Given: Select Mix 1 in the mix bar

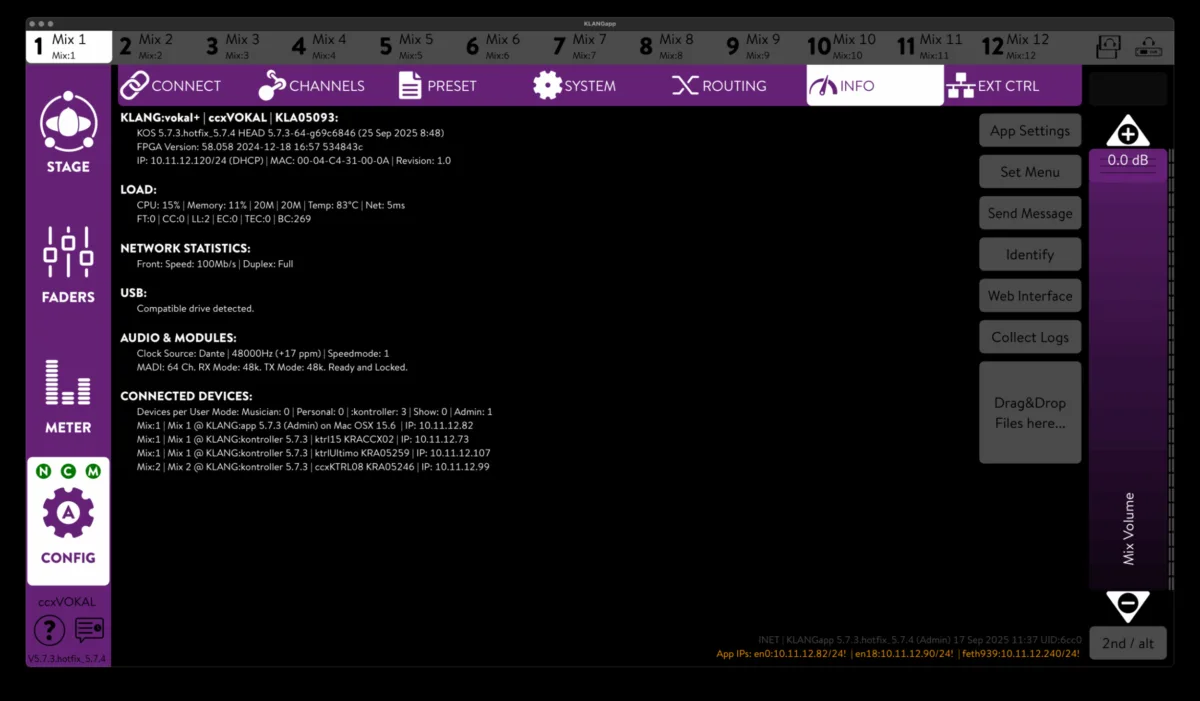Looking at the screenshot, I should [x=69, y=46].
